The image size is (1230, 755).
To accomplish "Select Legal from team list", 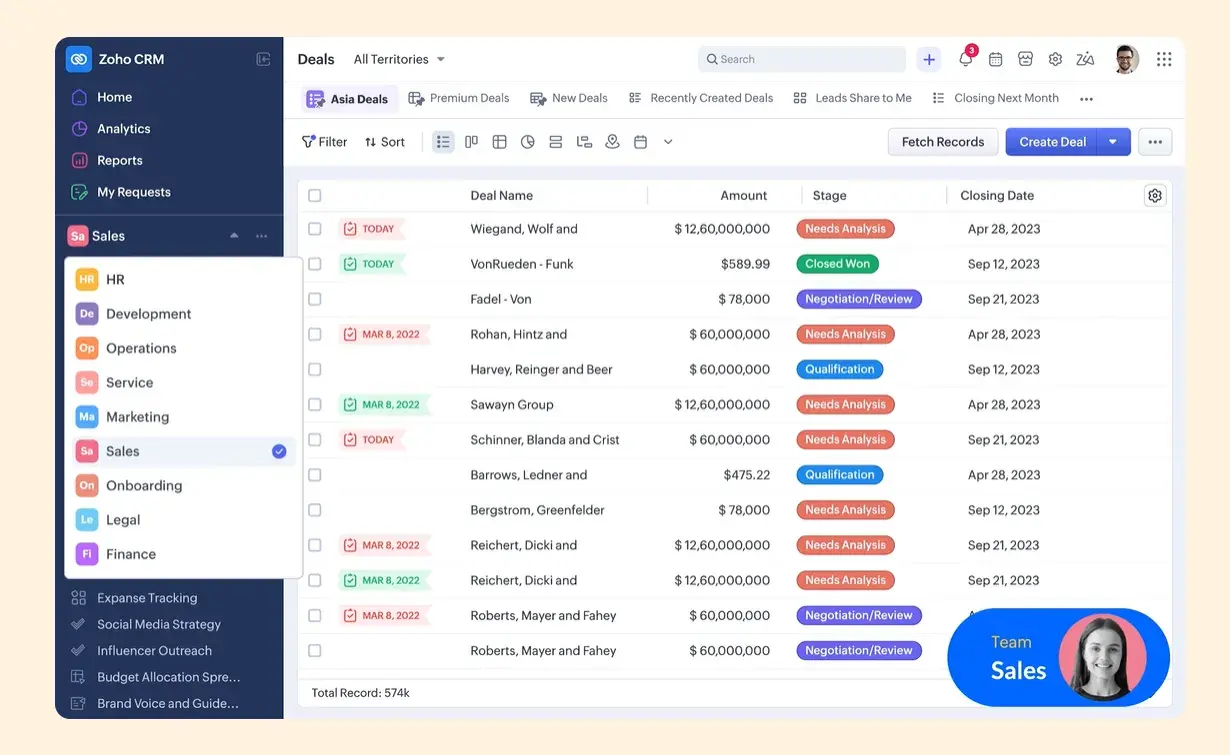I will [181, 520].
